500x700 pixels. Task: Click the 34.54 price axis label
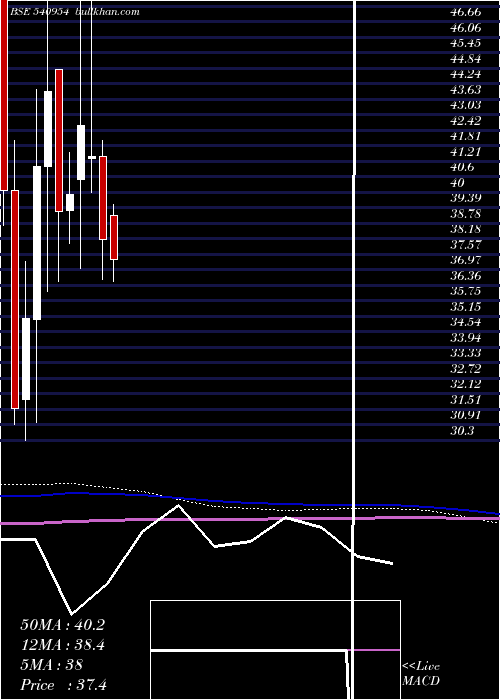(466, 322)
